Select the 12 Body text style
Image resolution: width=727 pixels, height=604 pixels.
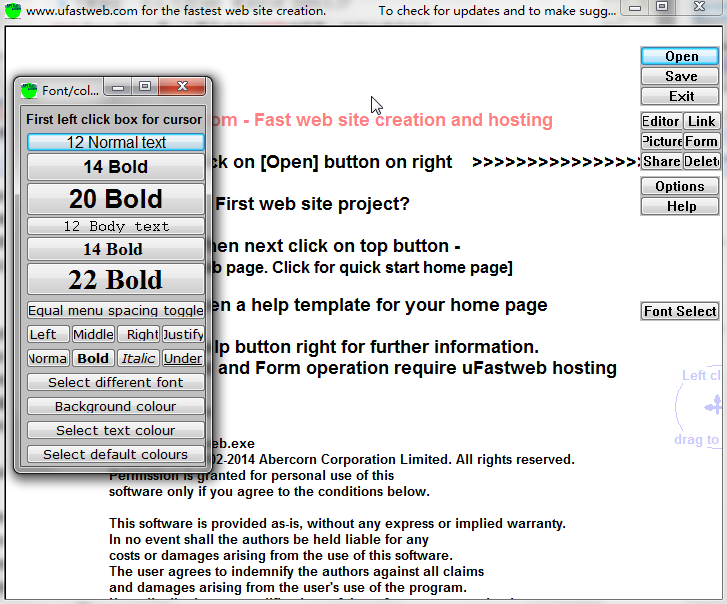pyautogui.click(x=115, y=226)
